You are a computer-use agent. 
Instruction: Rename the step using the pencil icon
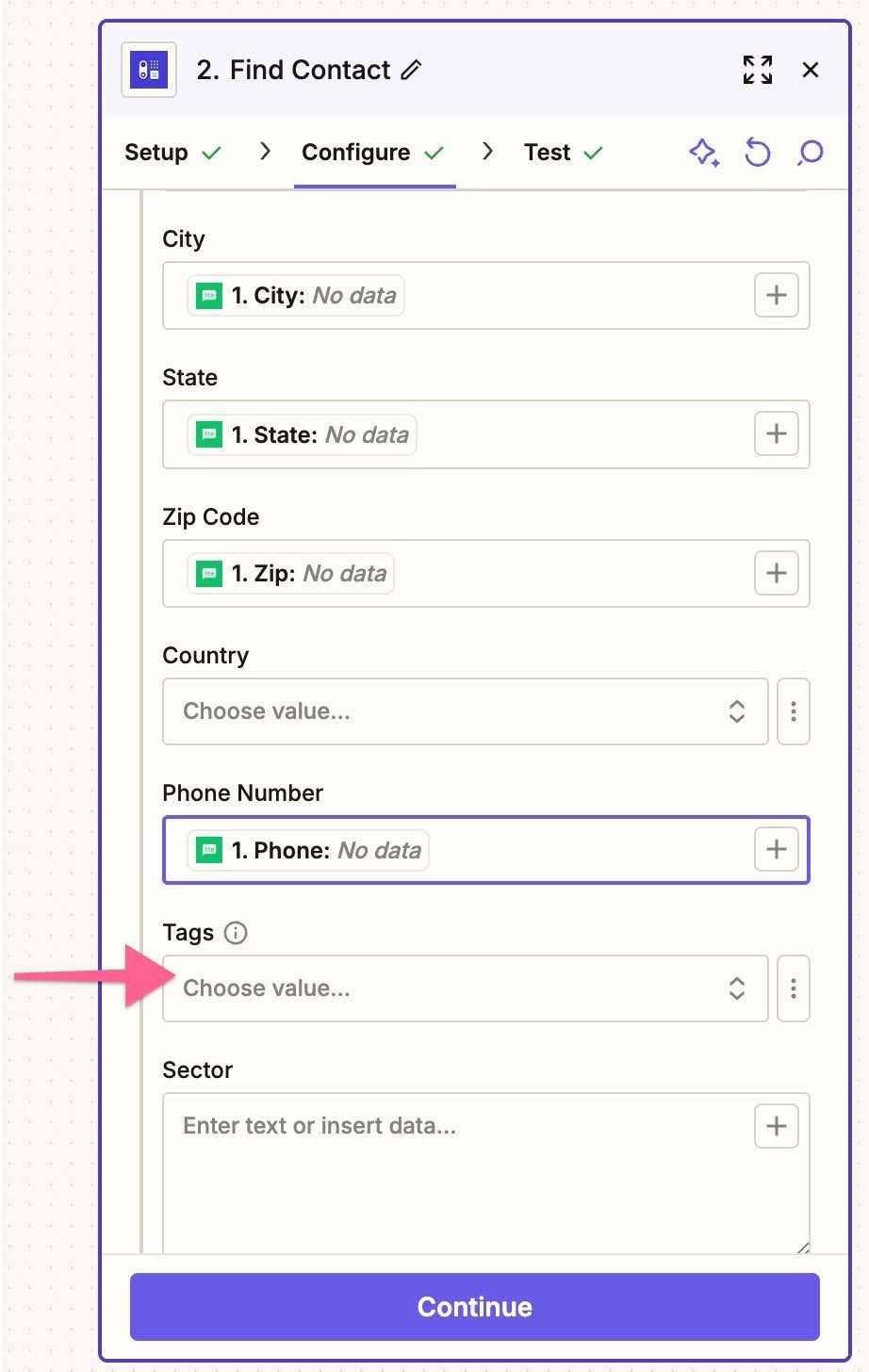point(412,71)
